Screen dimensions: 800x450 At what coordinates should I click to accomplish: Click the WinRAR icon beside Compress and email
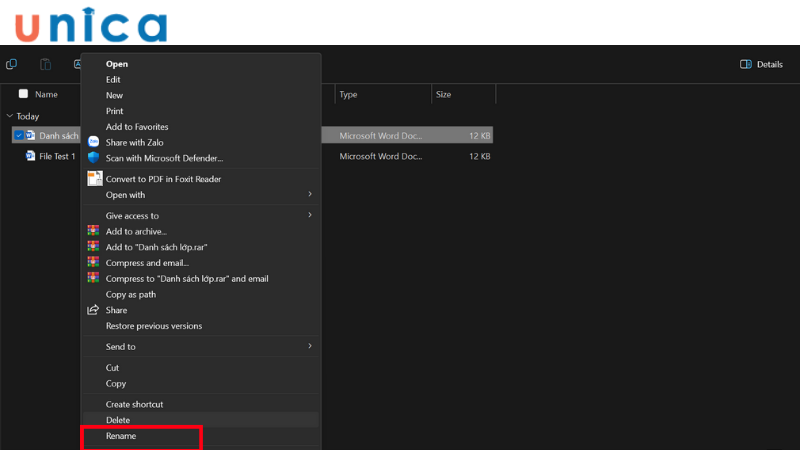point(94,262)
